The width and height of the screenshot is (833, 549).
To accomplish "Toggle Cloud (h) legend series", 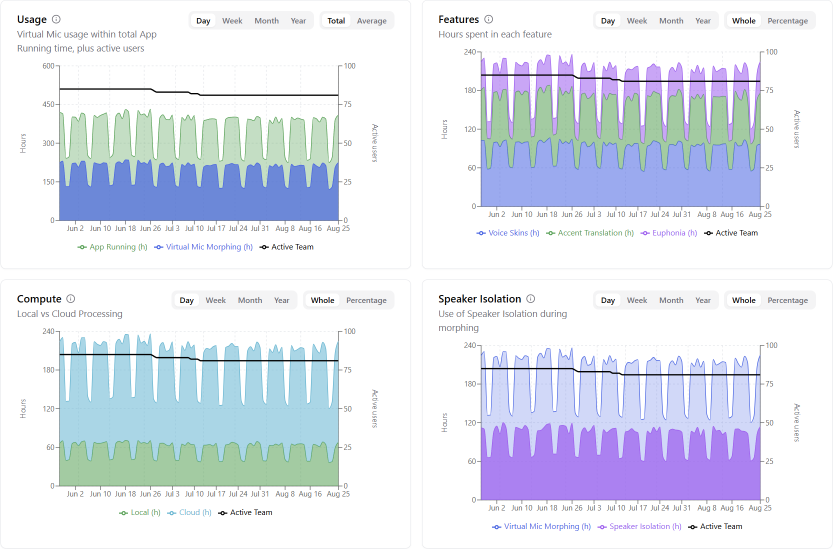I will [190, 512].
